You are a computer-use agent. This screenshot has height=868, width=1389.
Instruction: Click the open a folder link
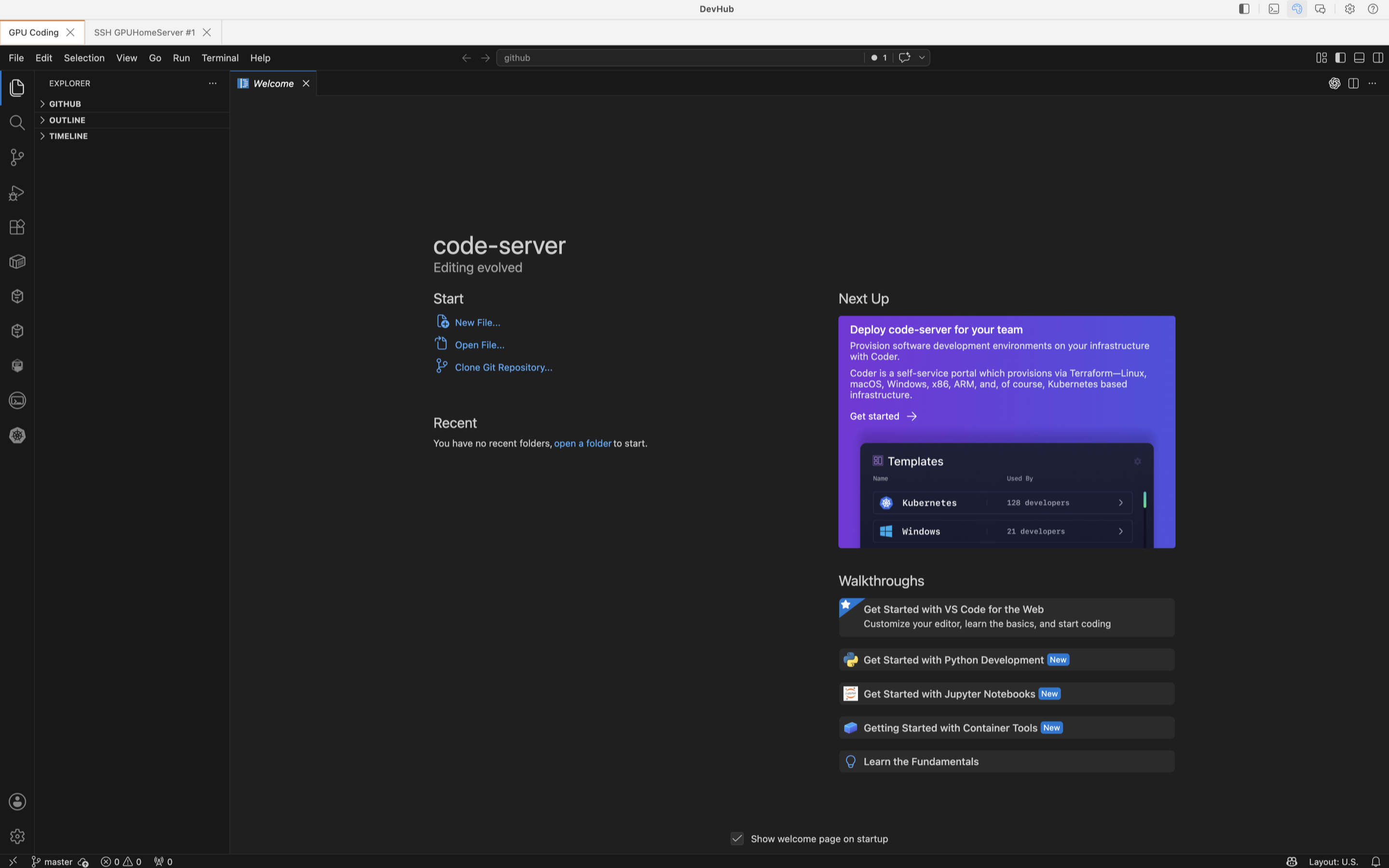(x=583, y=443)
